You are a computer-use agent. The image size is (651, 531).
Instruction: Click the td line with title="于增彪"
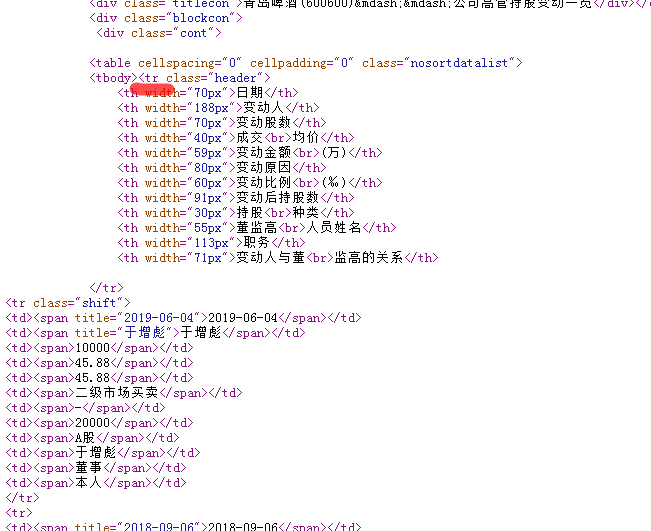point(156,333)
